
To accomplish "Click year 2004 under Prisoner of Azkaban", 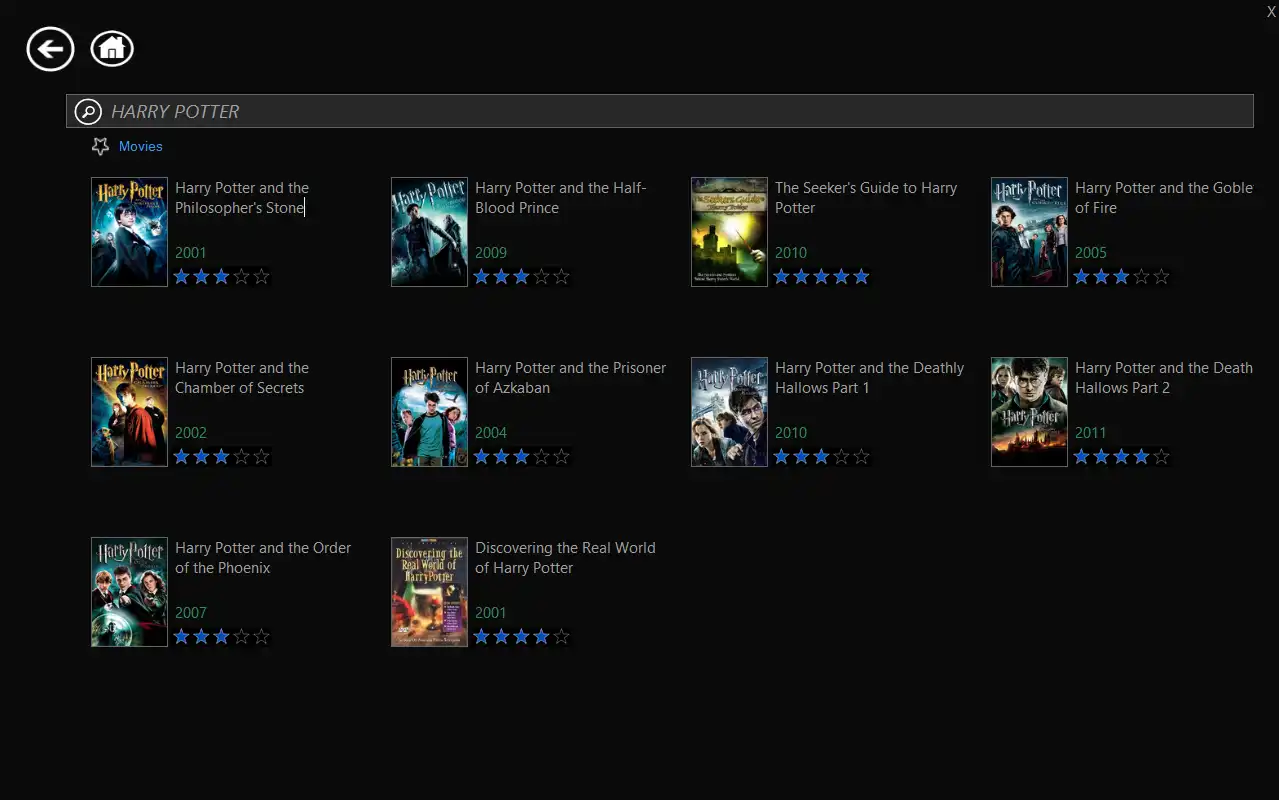I will [491, 433].
